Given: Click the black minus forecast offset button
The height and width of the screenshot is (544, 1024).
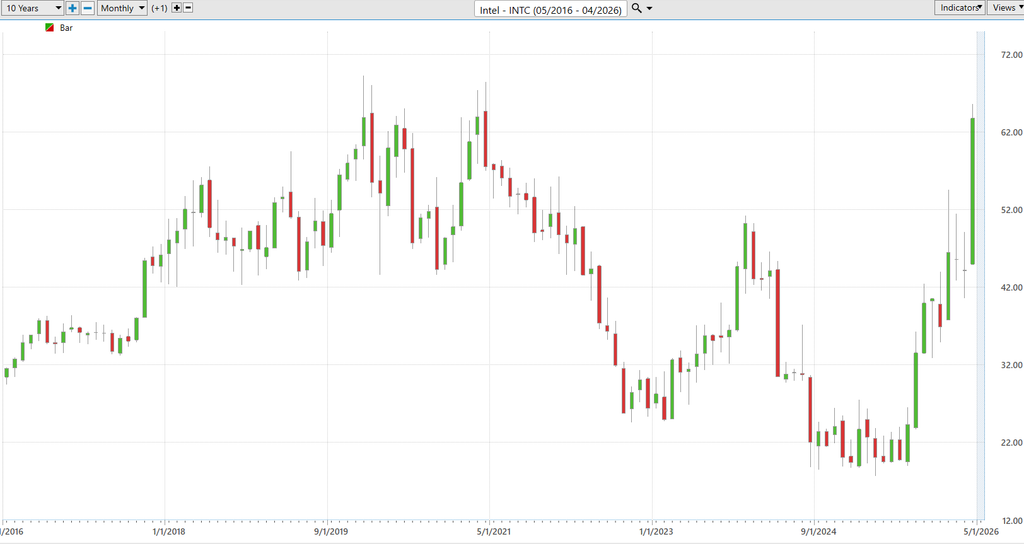Looking at the screenshot, I should [x=189, y=8].
